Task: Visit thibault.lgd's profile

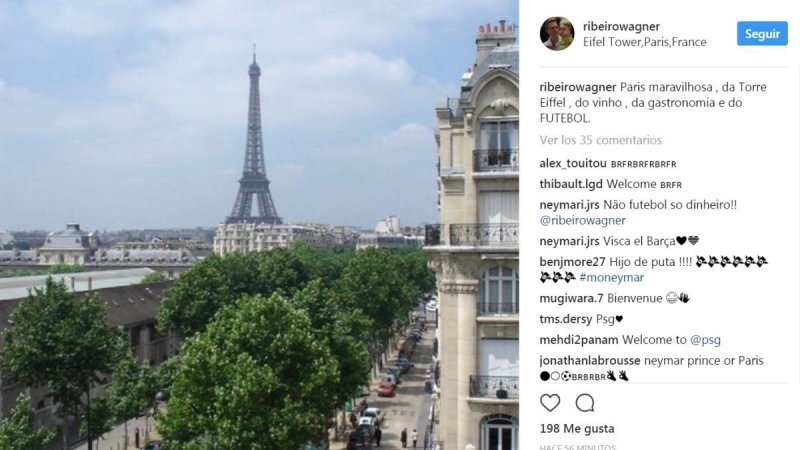Action: click(571, 184)
